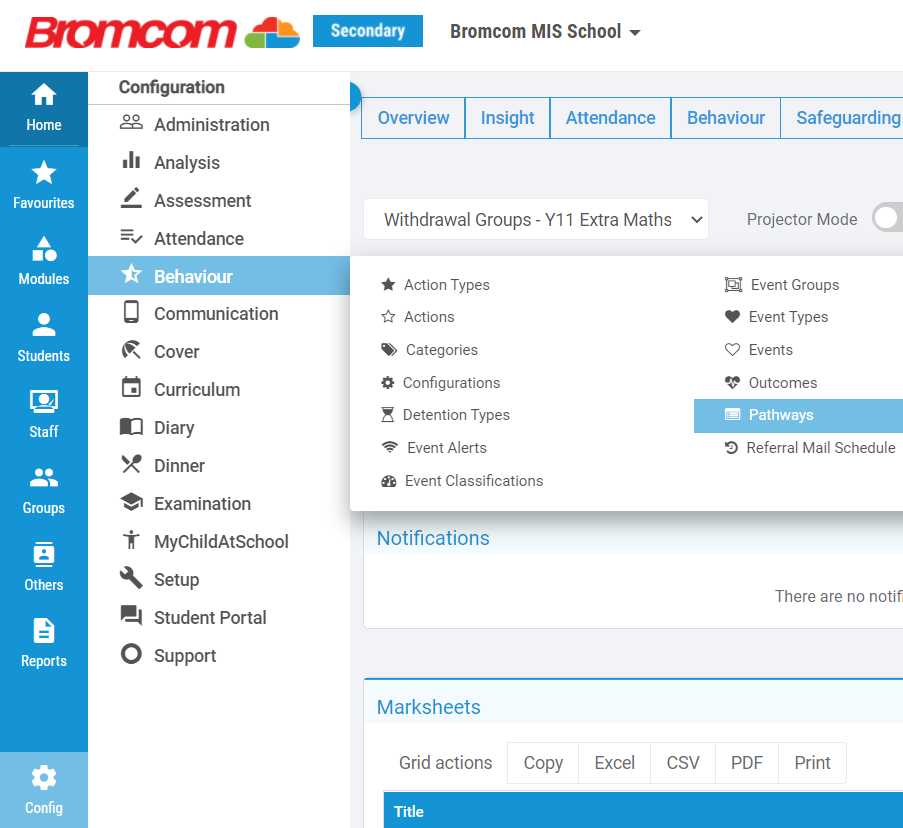Click the Assessment pencil icon
The width and height of the screenshot is (903, 828).
(131, 198)
